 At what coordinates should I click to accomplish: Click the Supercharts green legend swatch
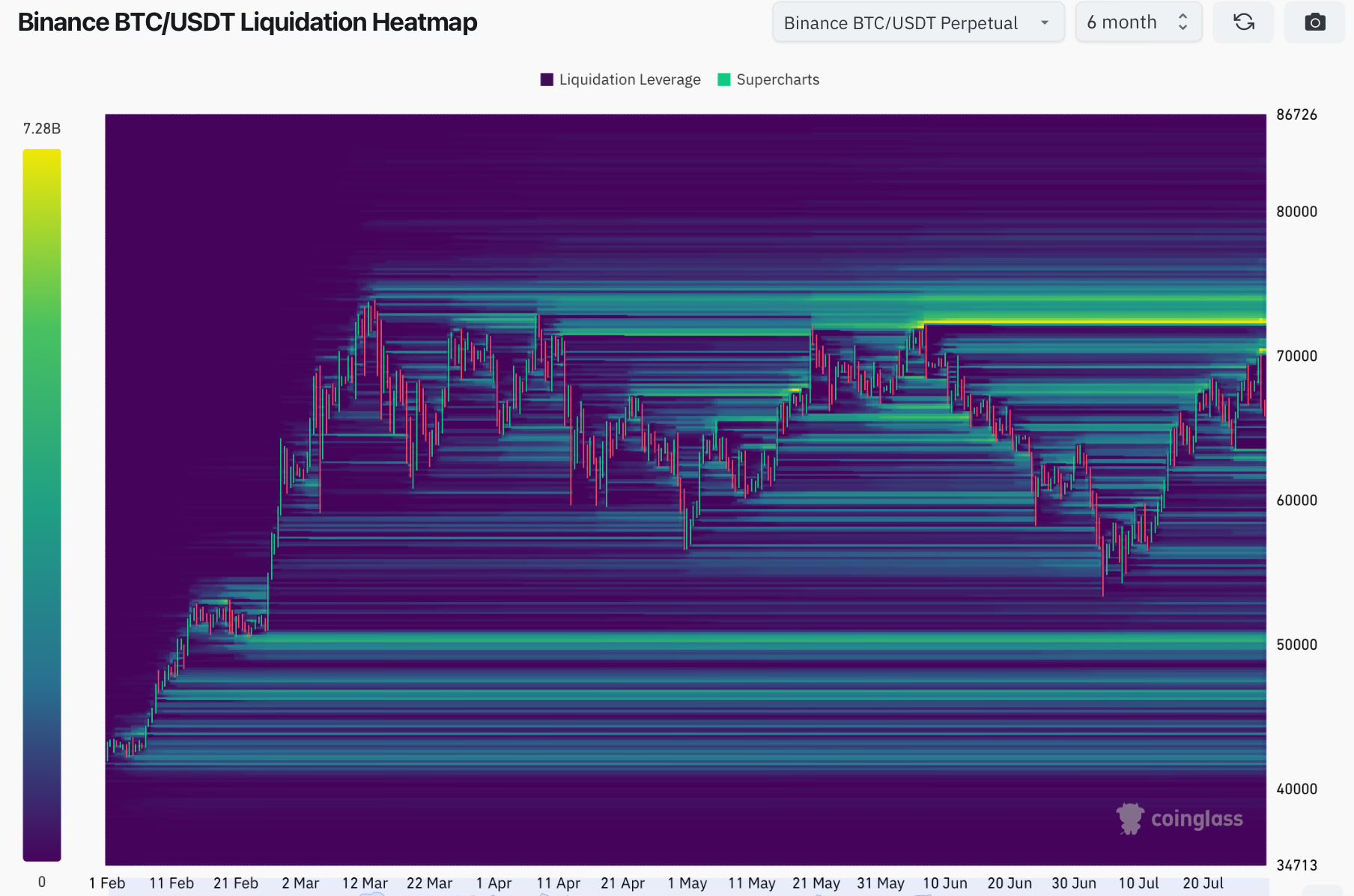click(724, 79)
